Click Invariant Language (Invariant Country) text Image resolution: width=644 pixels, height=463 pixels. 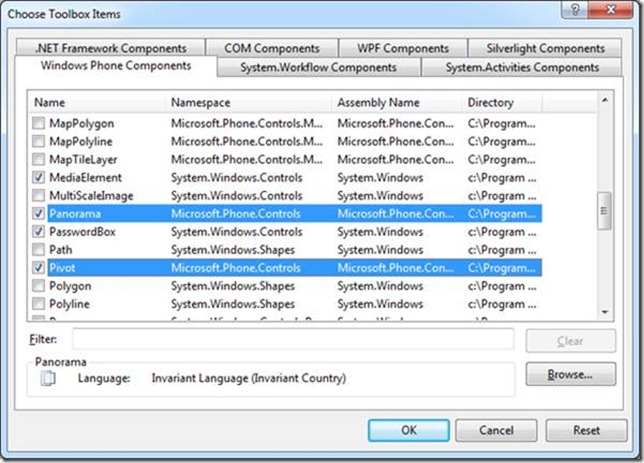coord(249,378)
